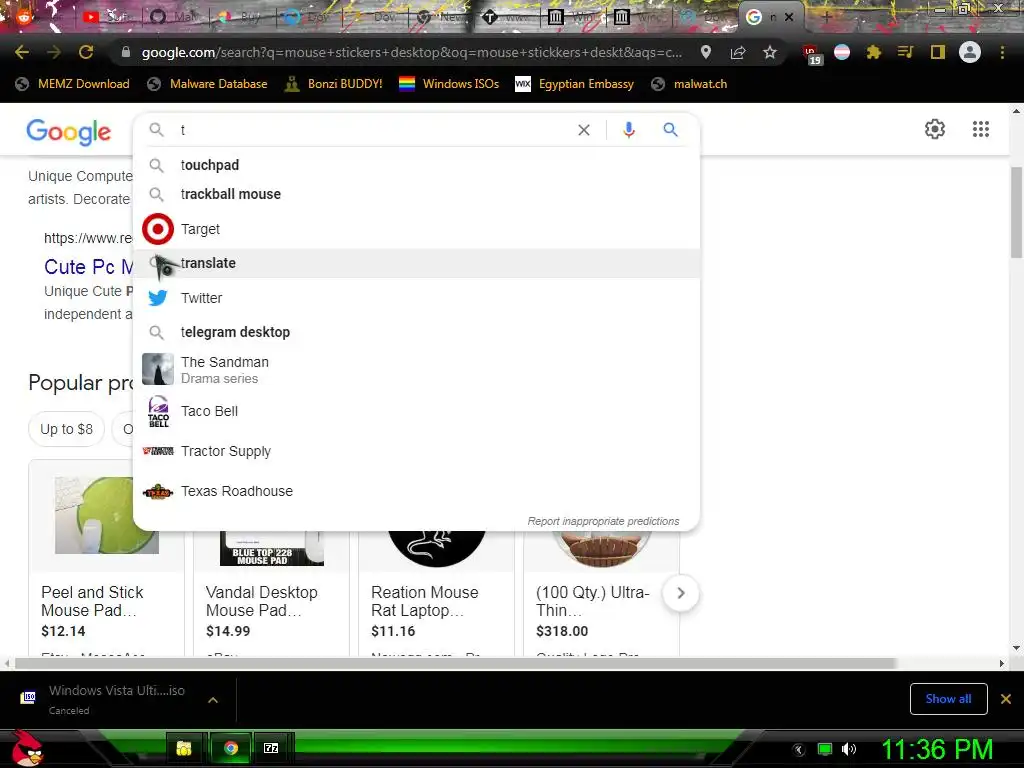This screenshot has width=1024, height=768.
Task: Select the Tractor Supply suggestion
Action: tap(416, 451)
